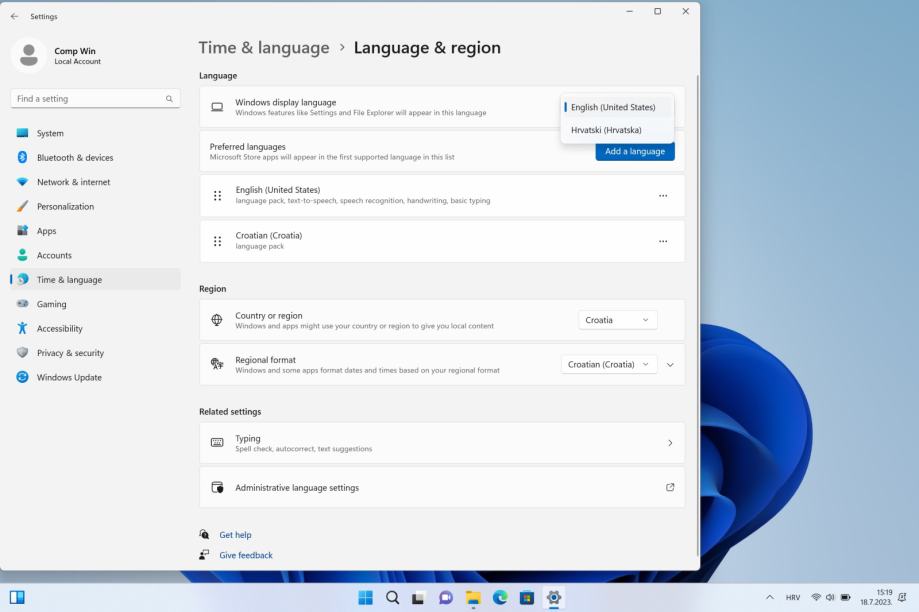Open the Personalization page
Image resolution: width=919 pixels, height=612 pixels.
click(96, 206)
